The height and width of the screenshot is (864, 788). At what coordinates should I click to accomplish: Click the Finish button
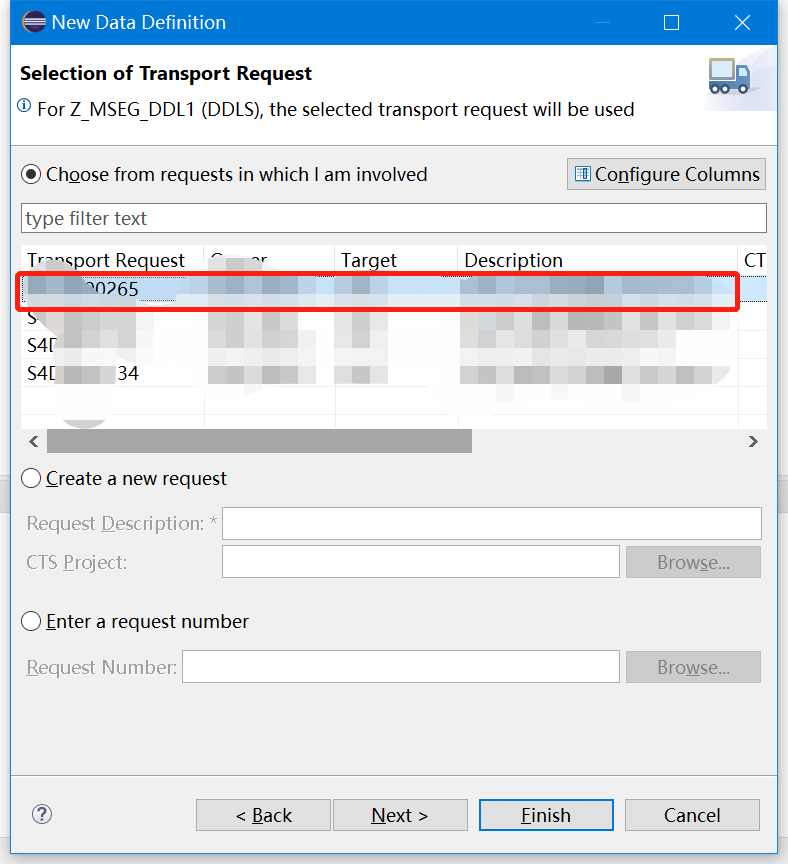[546, 814]
